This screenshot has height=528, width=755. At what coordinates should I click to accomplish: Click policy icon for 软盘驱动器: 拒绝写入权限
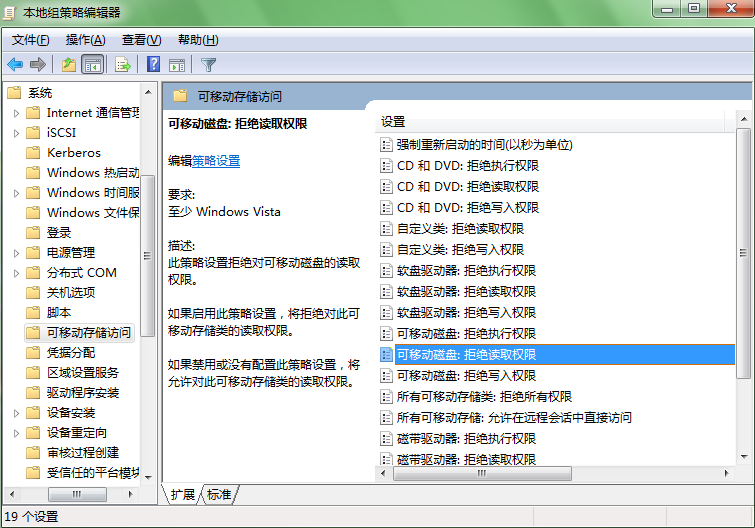pos(386,312)
